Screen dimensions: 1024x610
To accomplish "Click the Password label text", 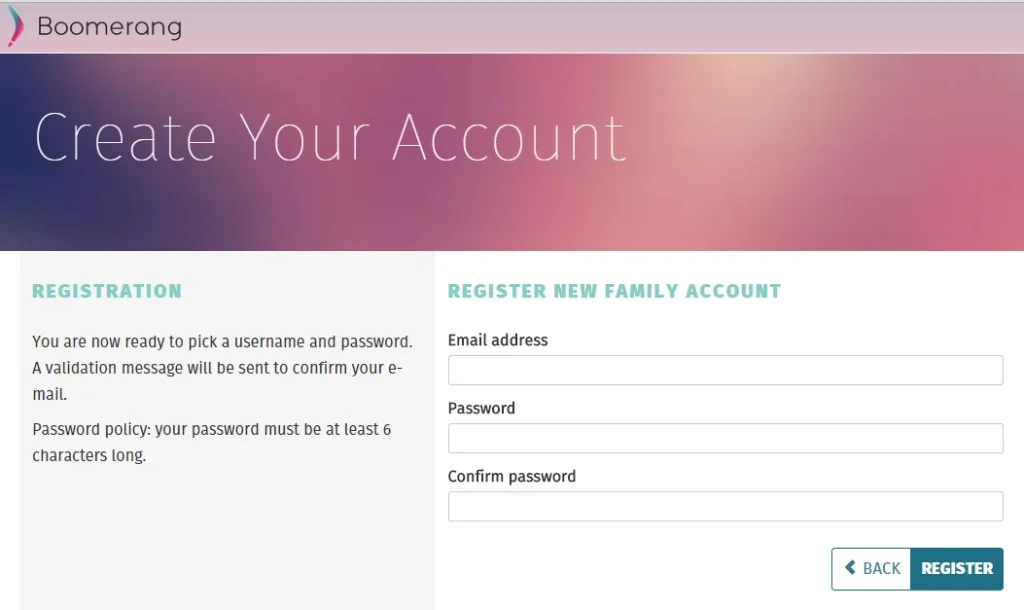I will [x=481, y=408].
